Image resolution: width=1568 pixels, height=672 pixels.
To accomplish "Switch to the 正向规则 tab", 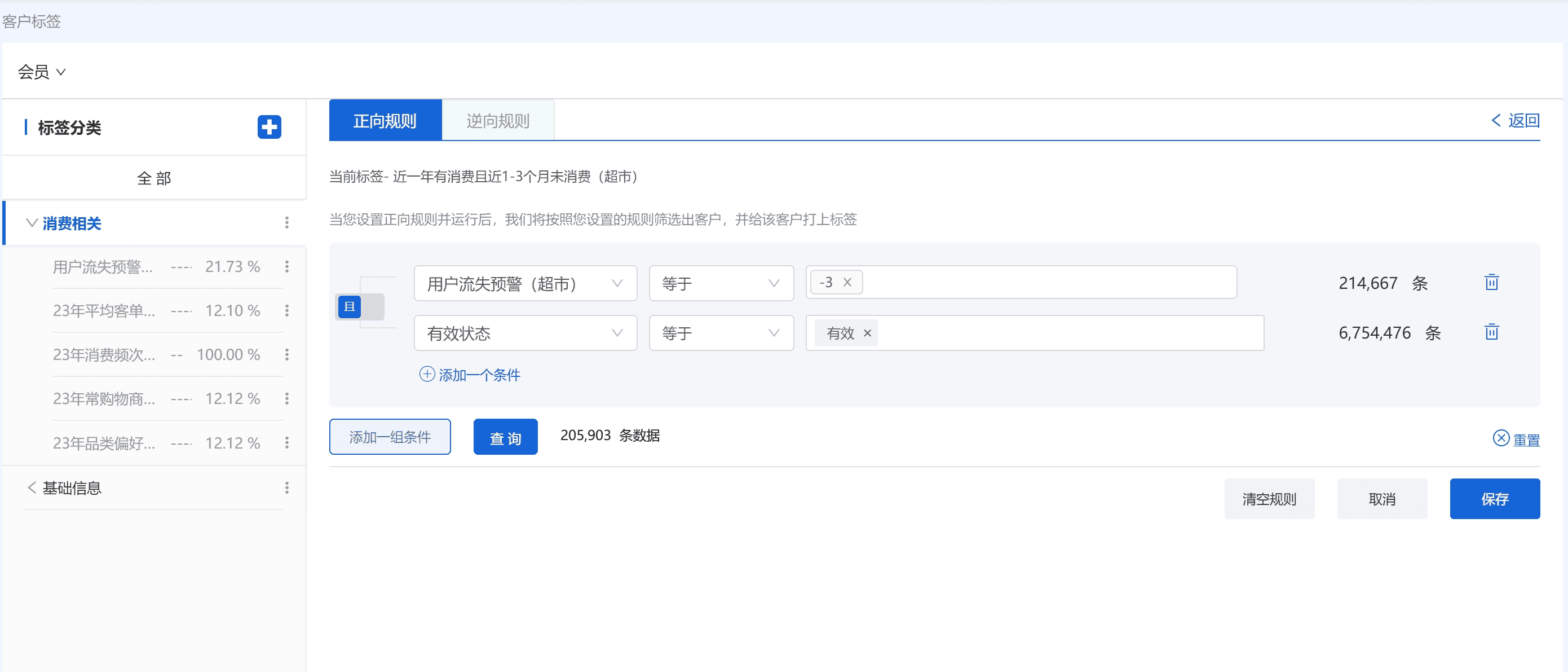I will pyautogui.click(x=385, y=120).
